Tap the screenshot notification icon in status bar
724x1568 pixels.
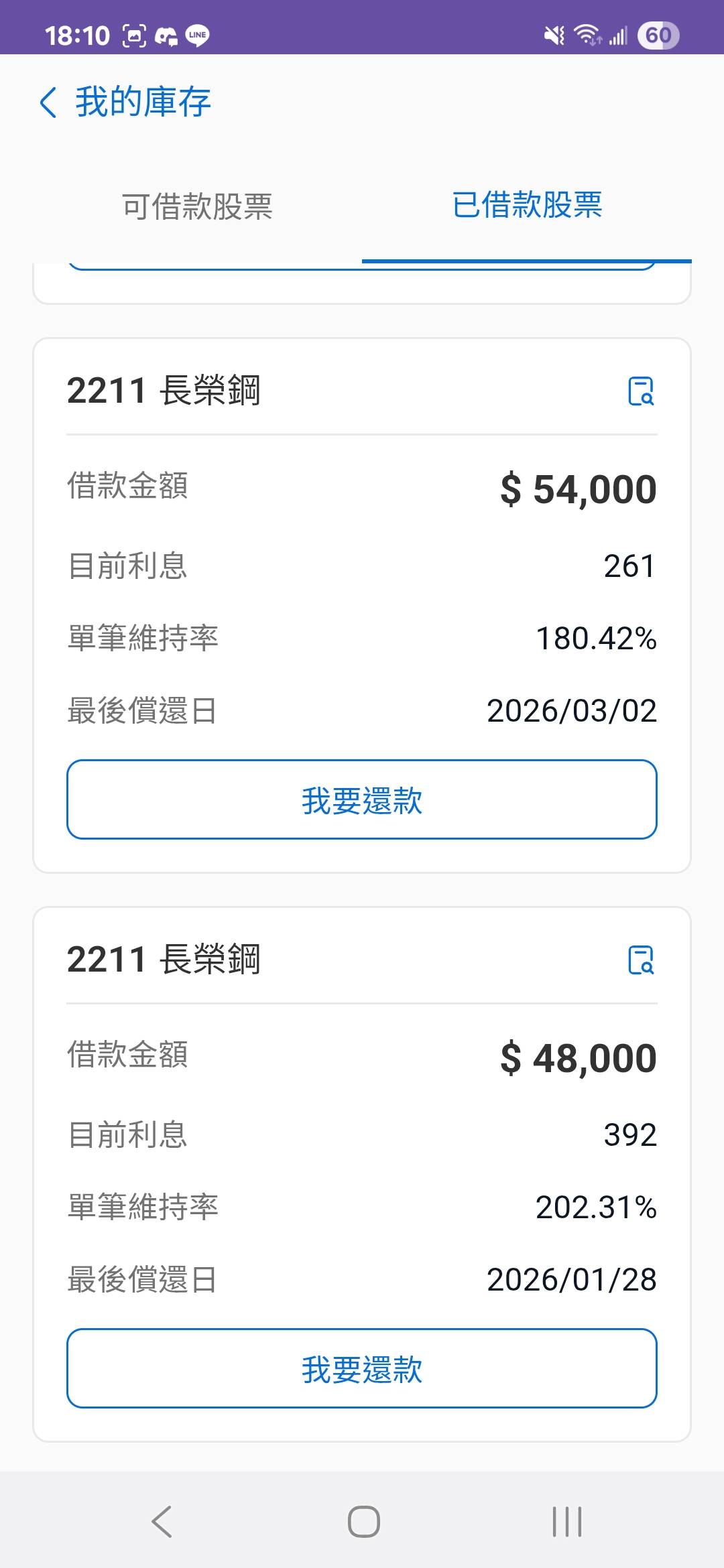coord(134,35)
